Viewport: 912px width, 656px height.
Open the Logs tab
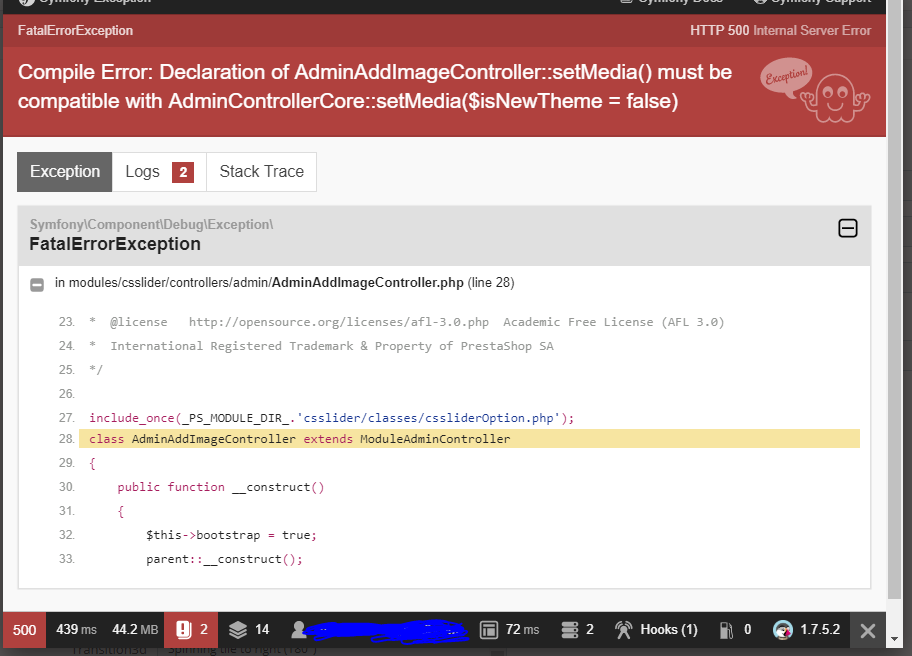coord(159,172)
